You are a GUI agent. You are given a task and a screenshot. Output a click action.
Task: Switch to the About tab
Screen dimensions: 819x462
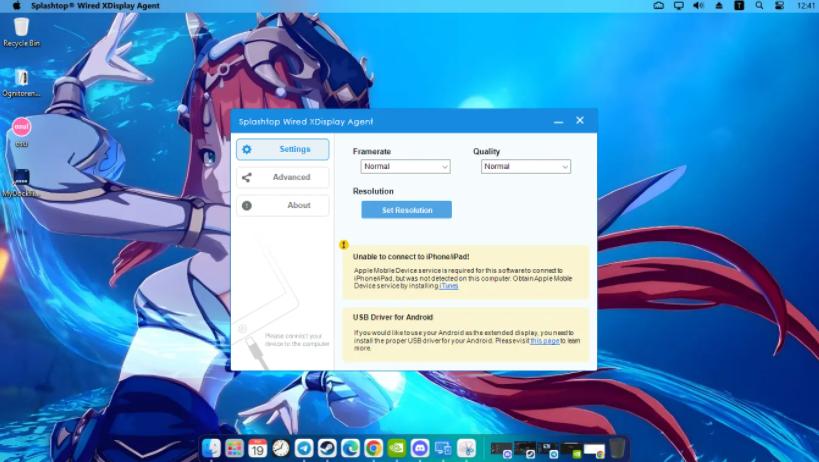pos(283,206)
